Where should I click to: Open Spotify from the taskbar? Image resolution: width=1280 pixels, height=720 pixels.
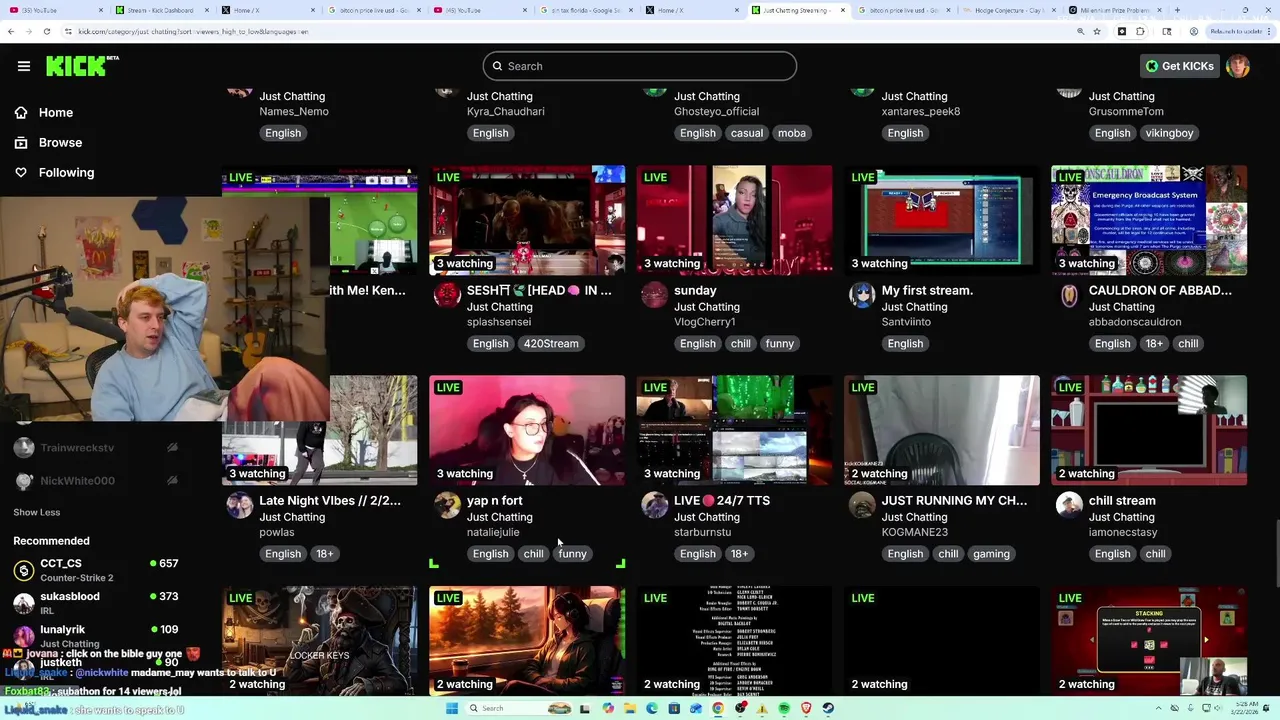pos(784,708)
